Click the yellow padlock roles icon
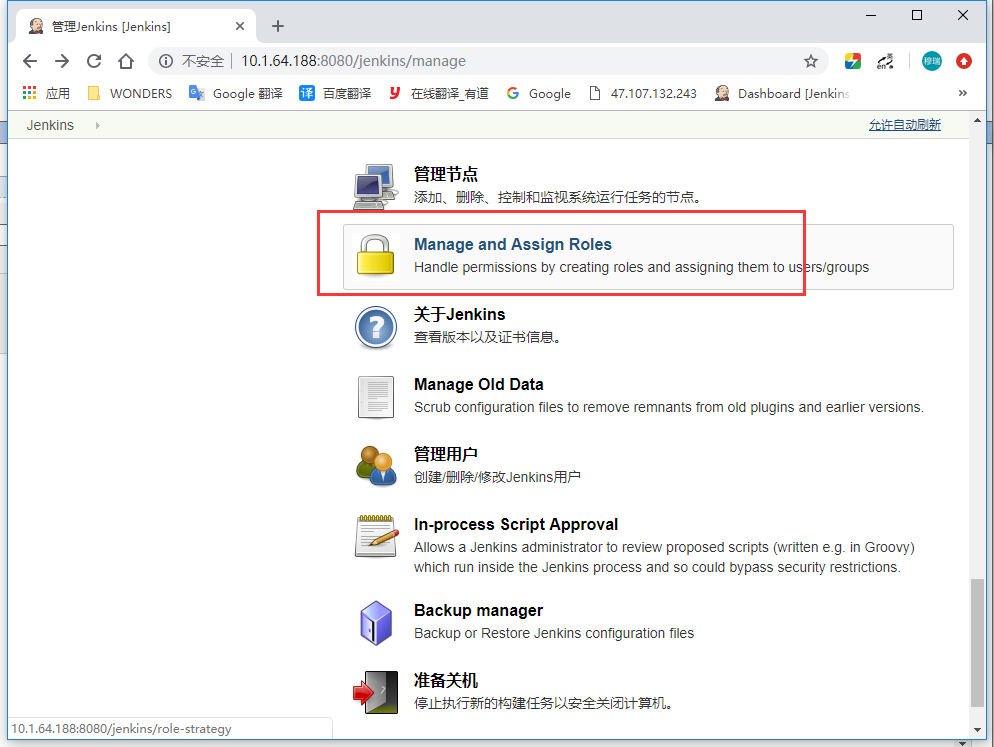Screen dimensions: 994x747 coord(375,256)
